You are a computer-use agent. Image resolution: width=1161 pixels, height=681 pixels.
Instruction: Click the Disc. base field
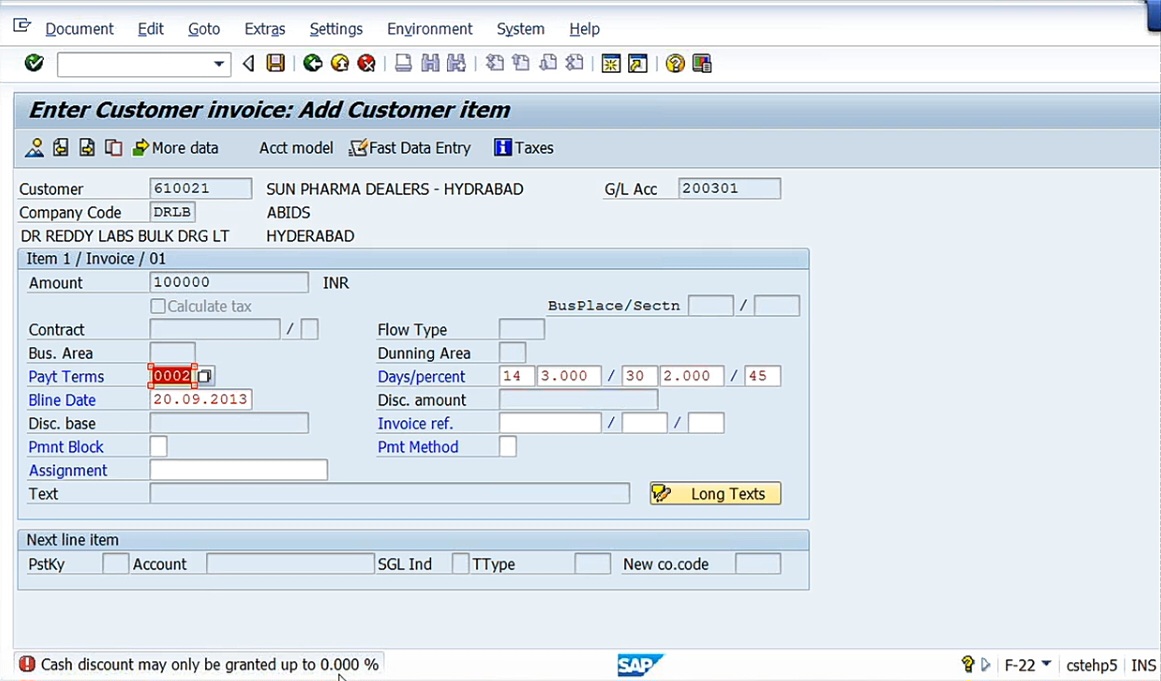point(229,423)
